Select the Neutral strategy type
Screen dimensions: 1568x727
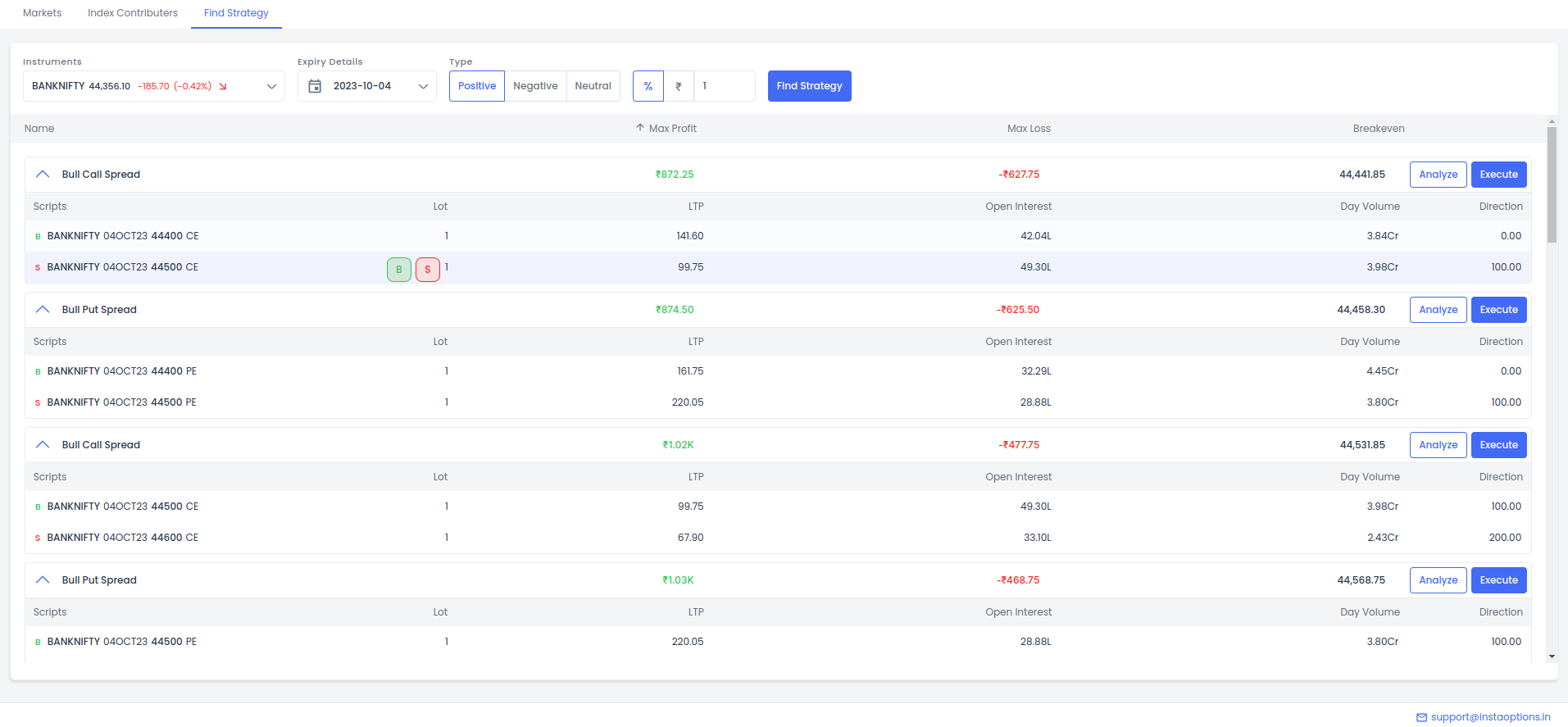click(593, 86)
